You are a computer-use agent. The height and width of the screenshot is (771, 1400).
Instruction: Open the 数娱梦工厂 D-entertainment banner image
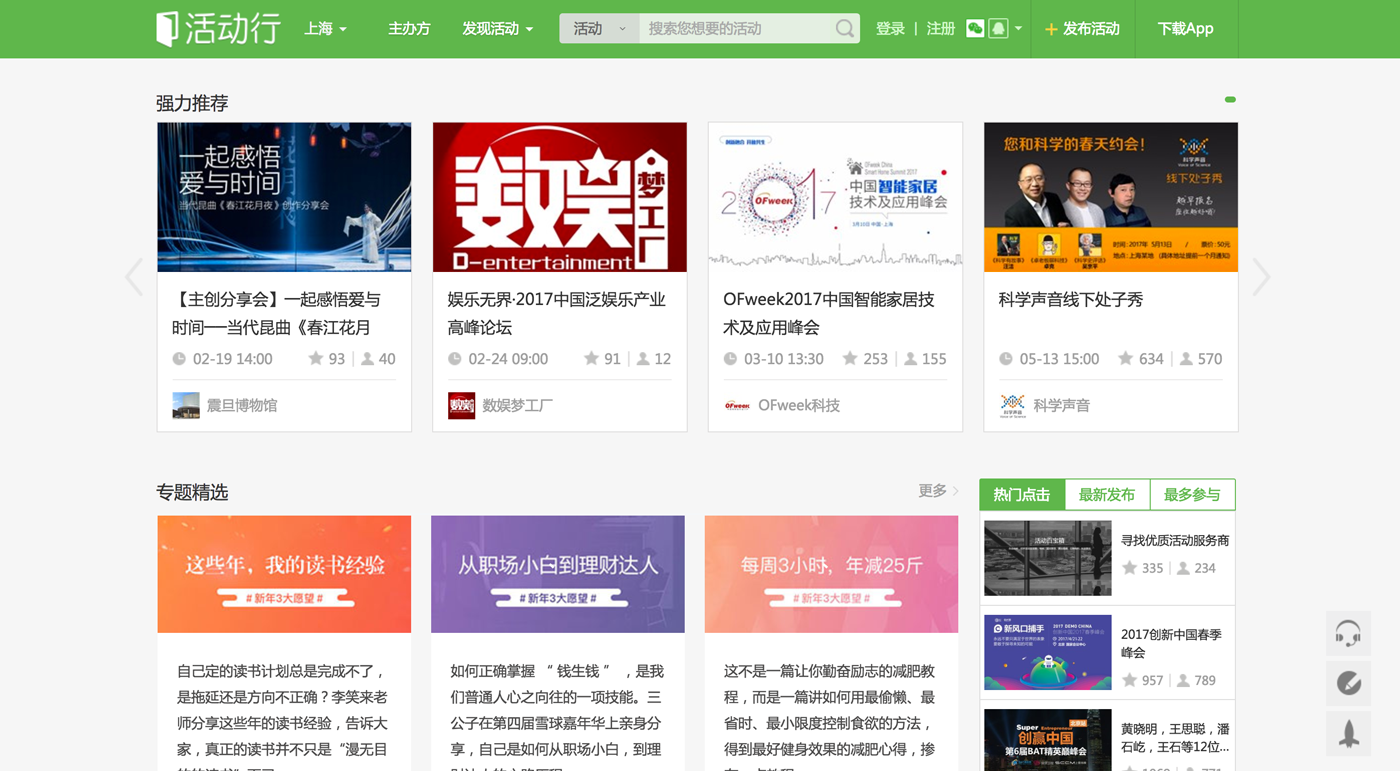pyautogui.click(x=560, y=197)
